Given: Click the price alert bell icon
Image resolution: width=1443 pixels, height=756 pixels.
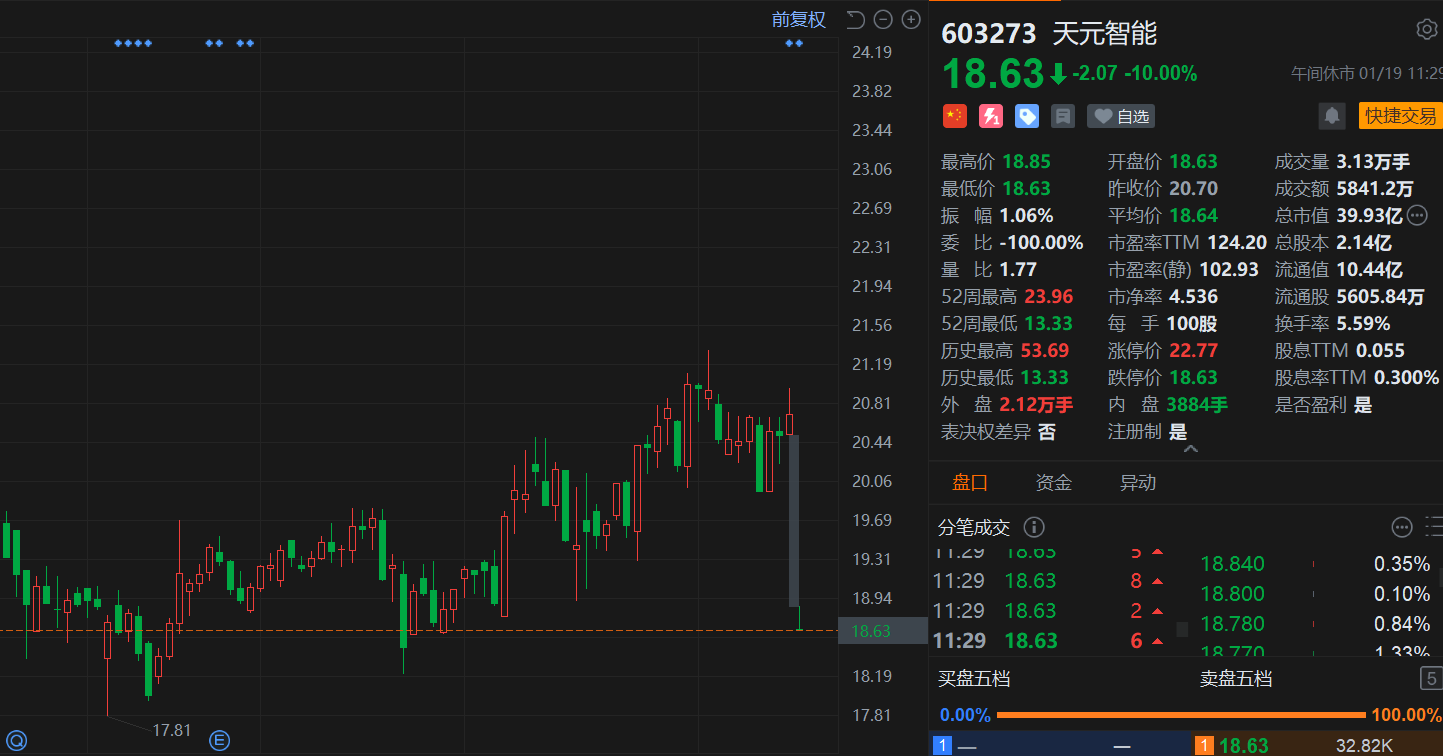Looking at the screenshot, I should (x=1332, y=116).
